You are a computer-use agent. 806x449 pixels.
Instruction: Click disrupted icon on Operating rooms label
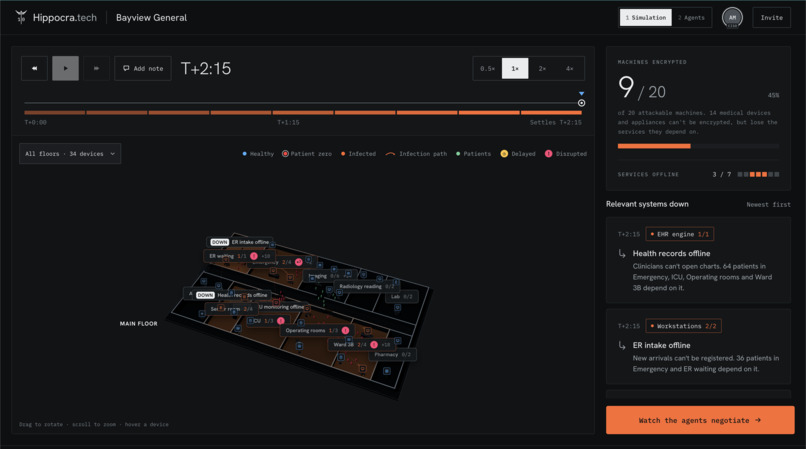coord(345,330)
